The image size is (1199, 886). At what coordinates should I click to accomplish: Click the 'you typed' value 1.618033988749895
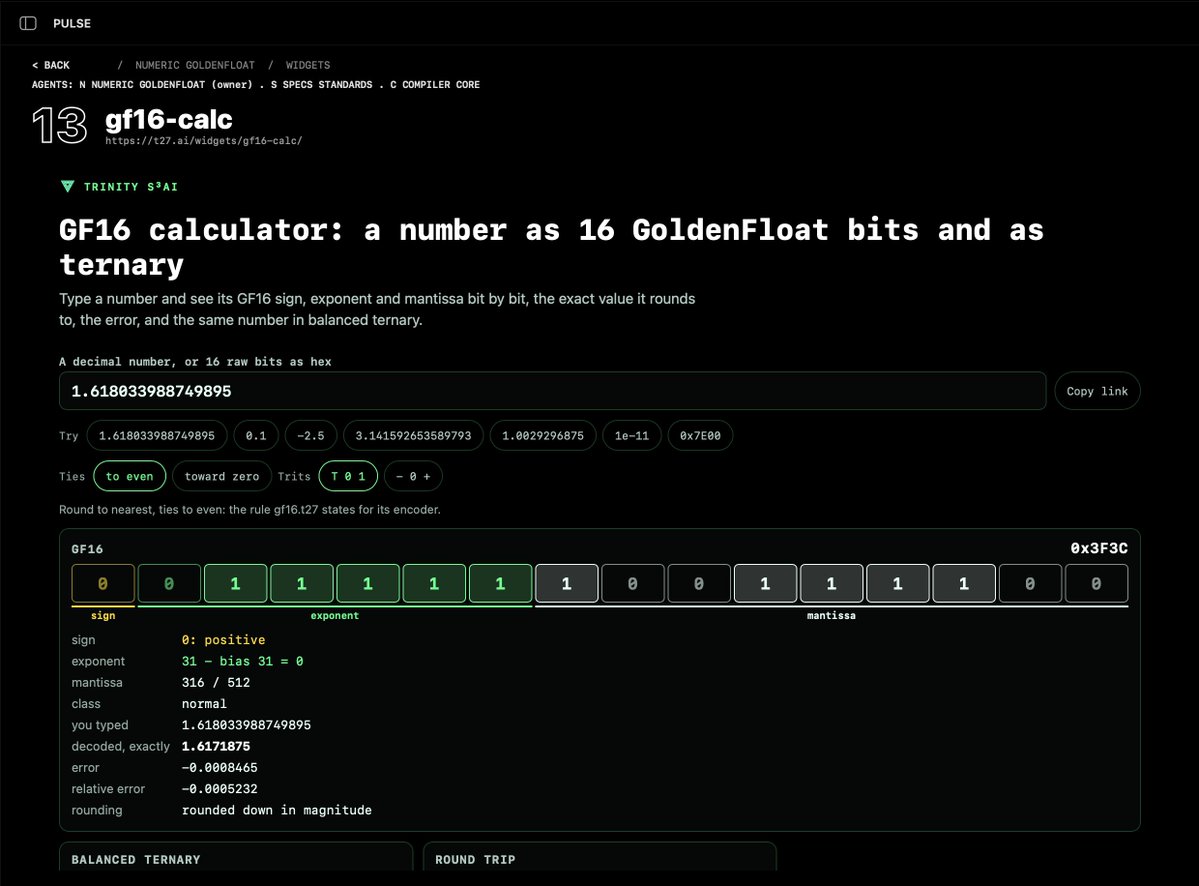(246, 725)
